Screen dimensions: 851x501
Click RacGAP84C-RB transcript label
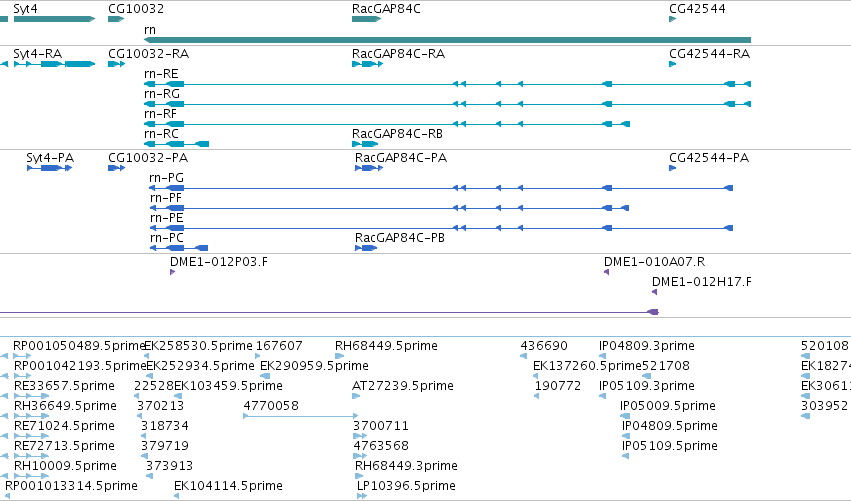tap(397, 134)
